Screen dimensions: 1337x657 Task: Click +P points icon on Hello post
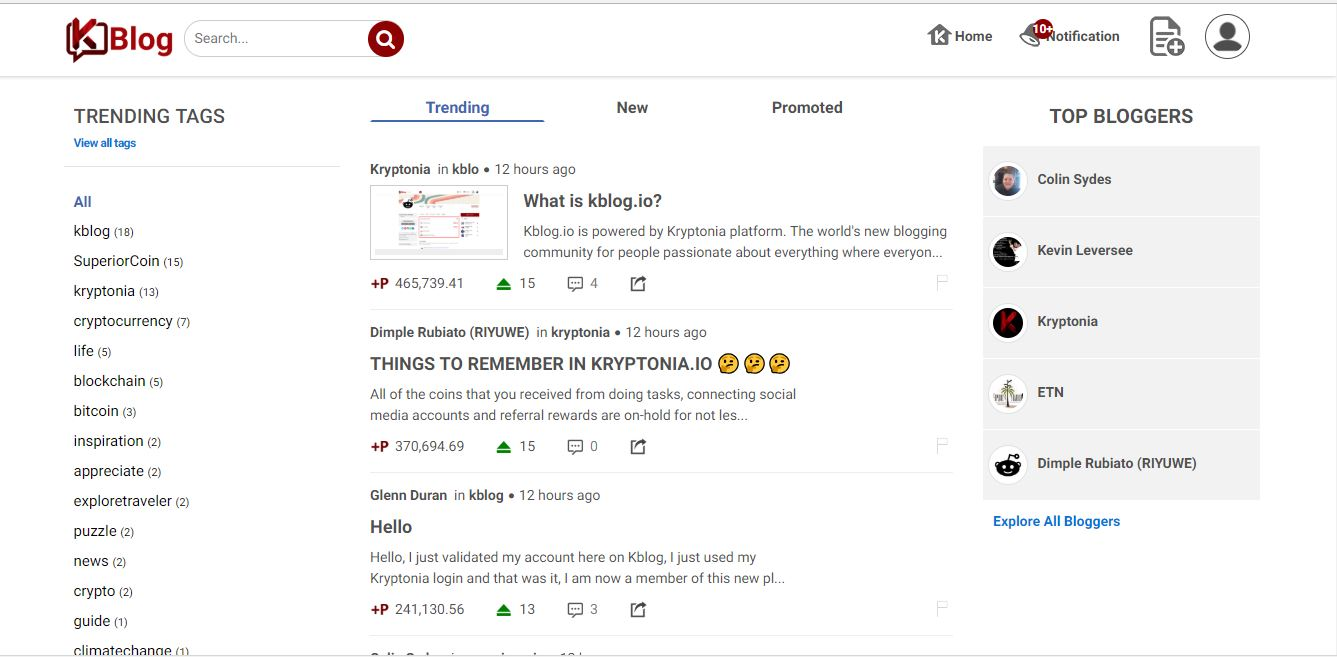380,610
